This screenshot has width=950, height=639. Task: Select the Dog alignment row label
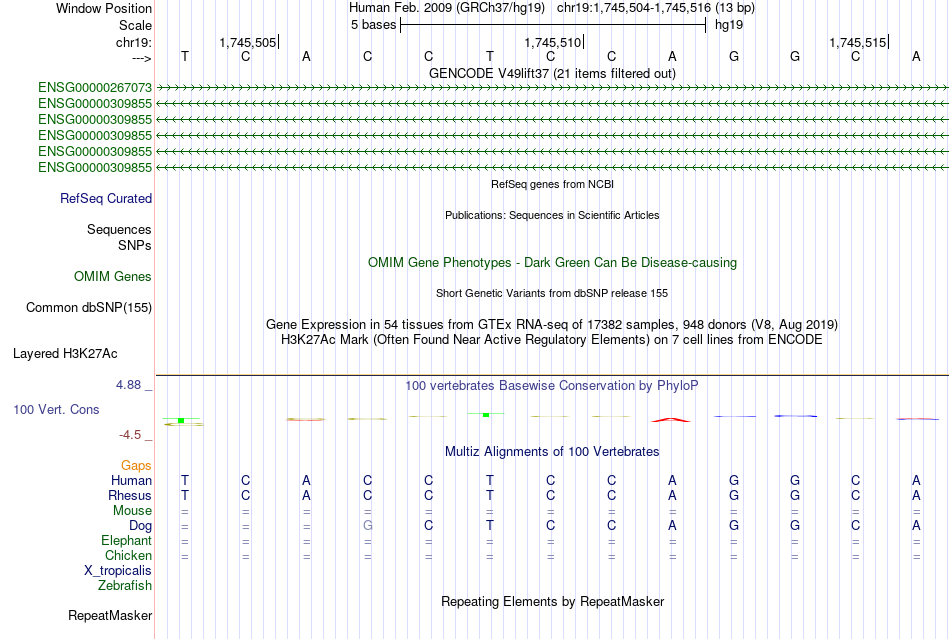point(140,526)
